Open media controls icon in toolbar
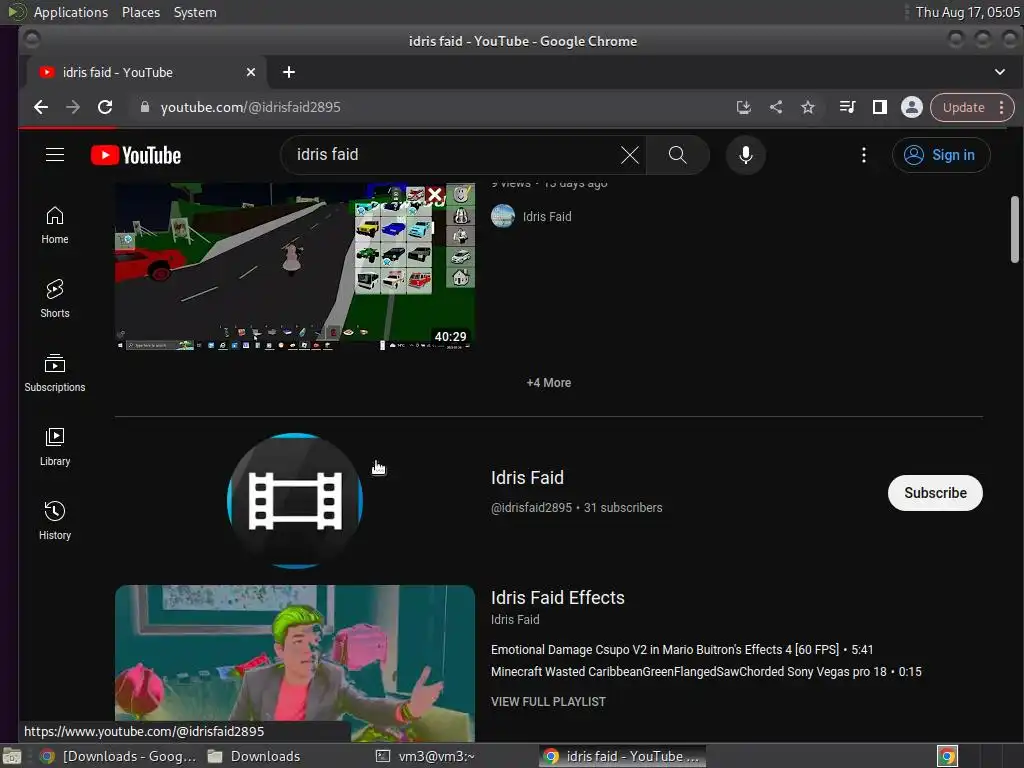 [x=847, y=107]
